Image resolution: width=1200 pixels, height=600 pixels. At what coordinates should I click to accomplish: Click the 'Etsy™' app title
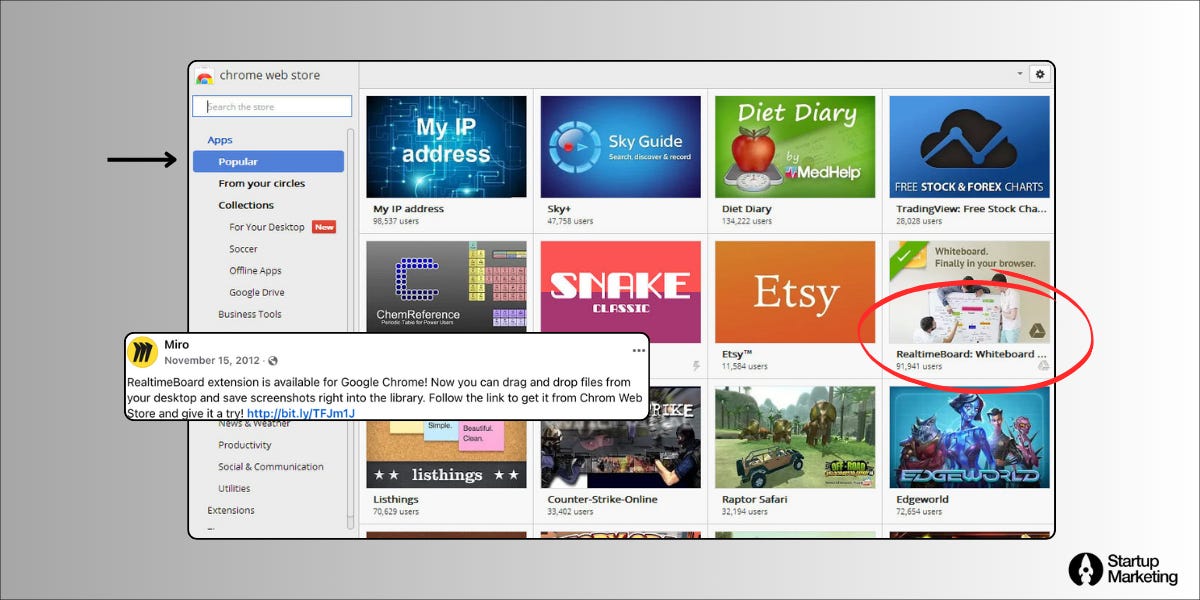click(737, 354)
